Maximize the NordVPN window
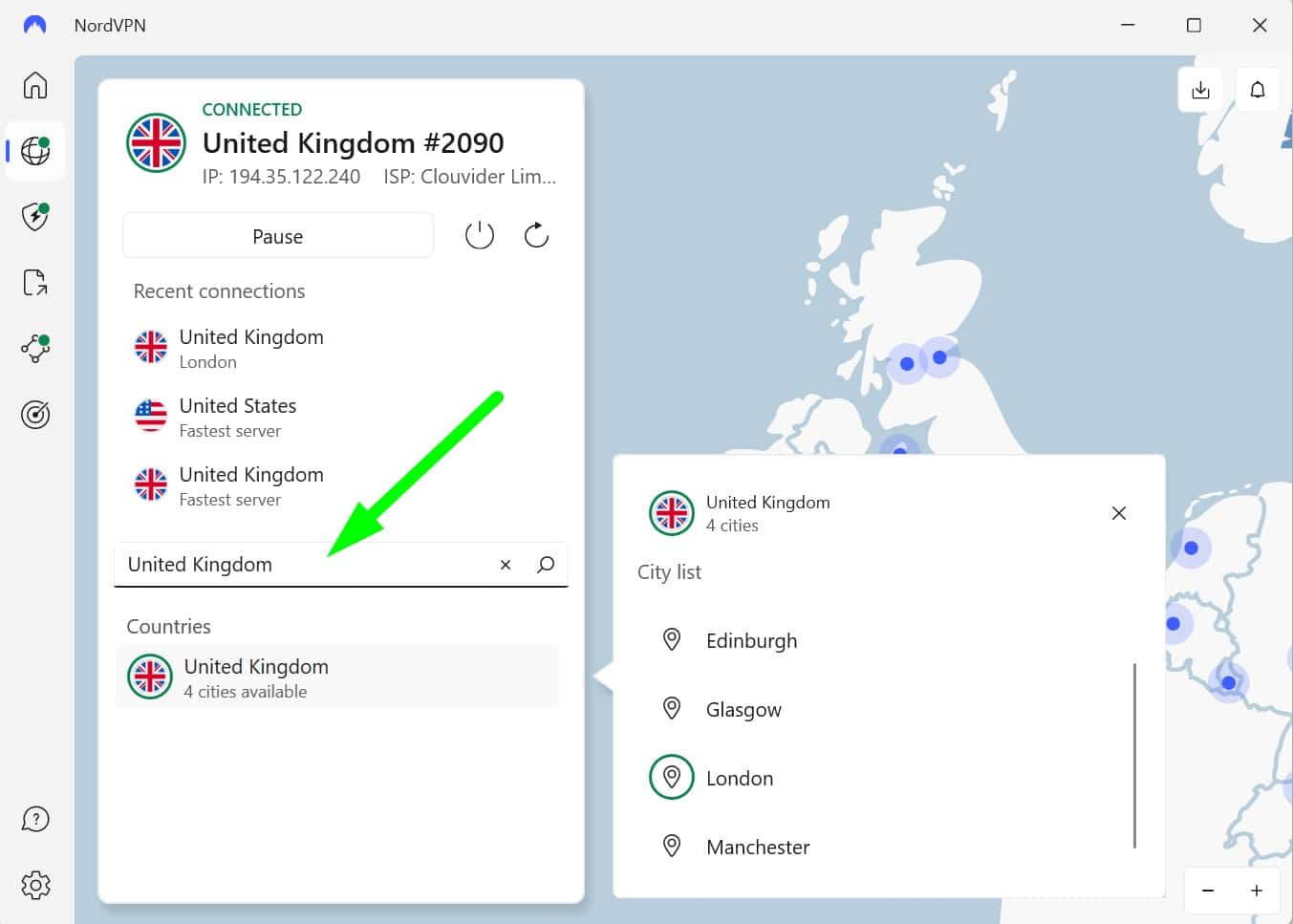Viewport: 1293px width, 924px height. [x=1194, y=26]
